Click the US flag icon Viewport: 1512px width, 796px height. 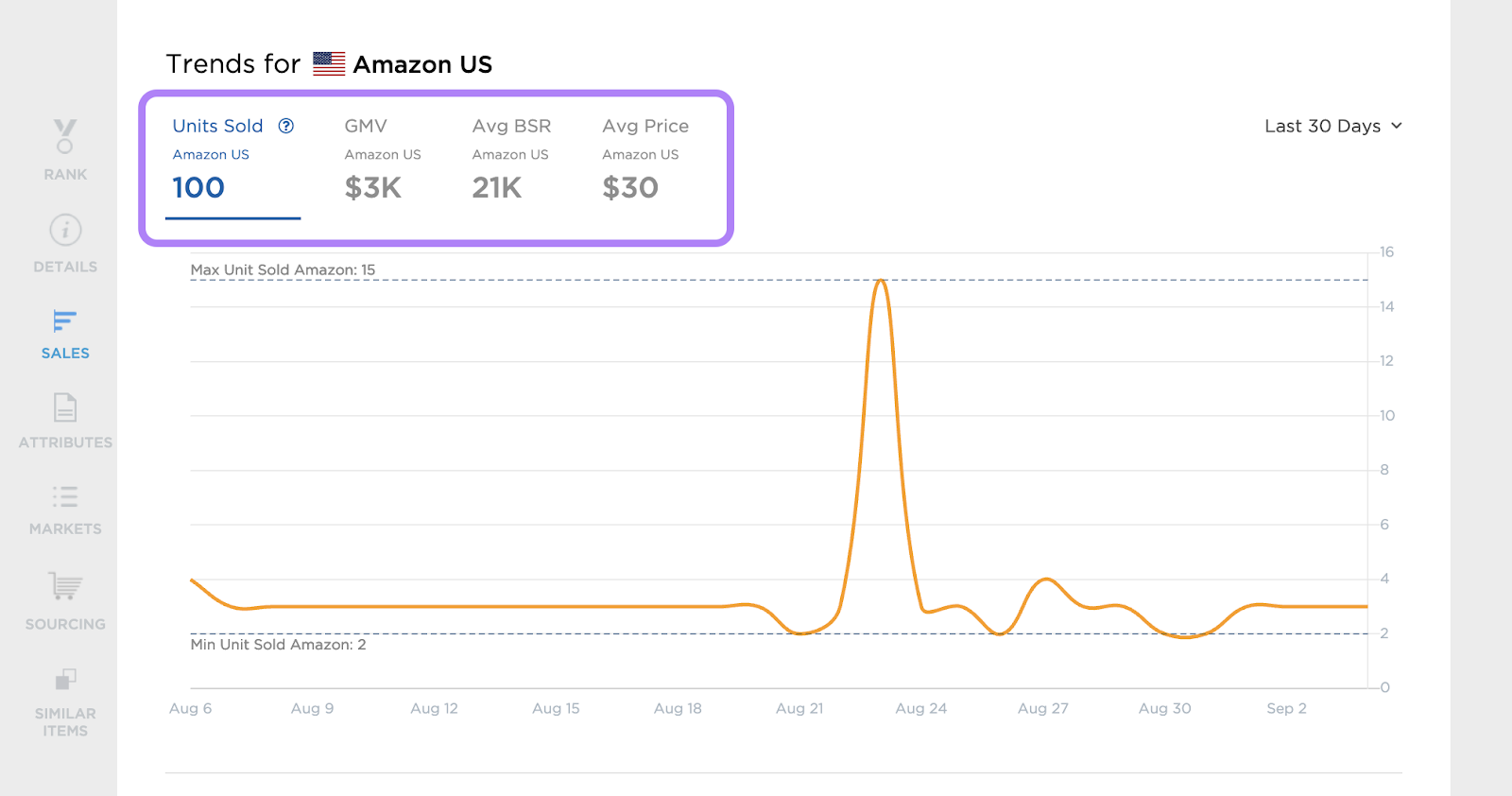click(329, 64)
